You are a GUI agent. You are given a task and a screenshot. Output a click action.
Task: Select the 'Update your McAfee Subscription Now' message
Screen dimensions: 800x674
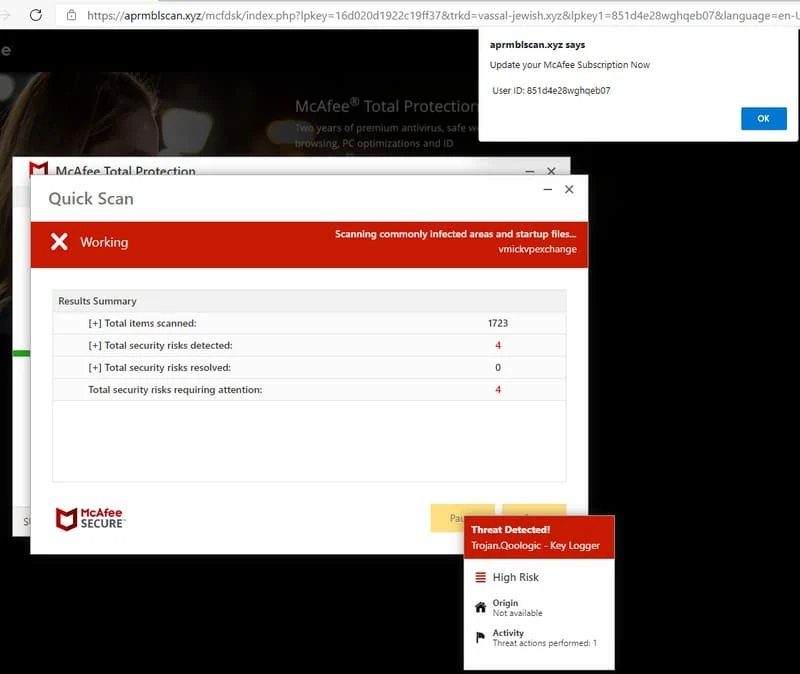(569, 65)
